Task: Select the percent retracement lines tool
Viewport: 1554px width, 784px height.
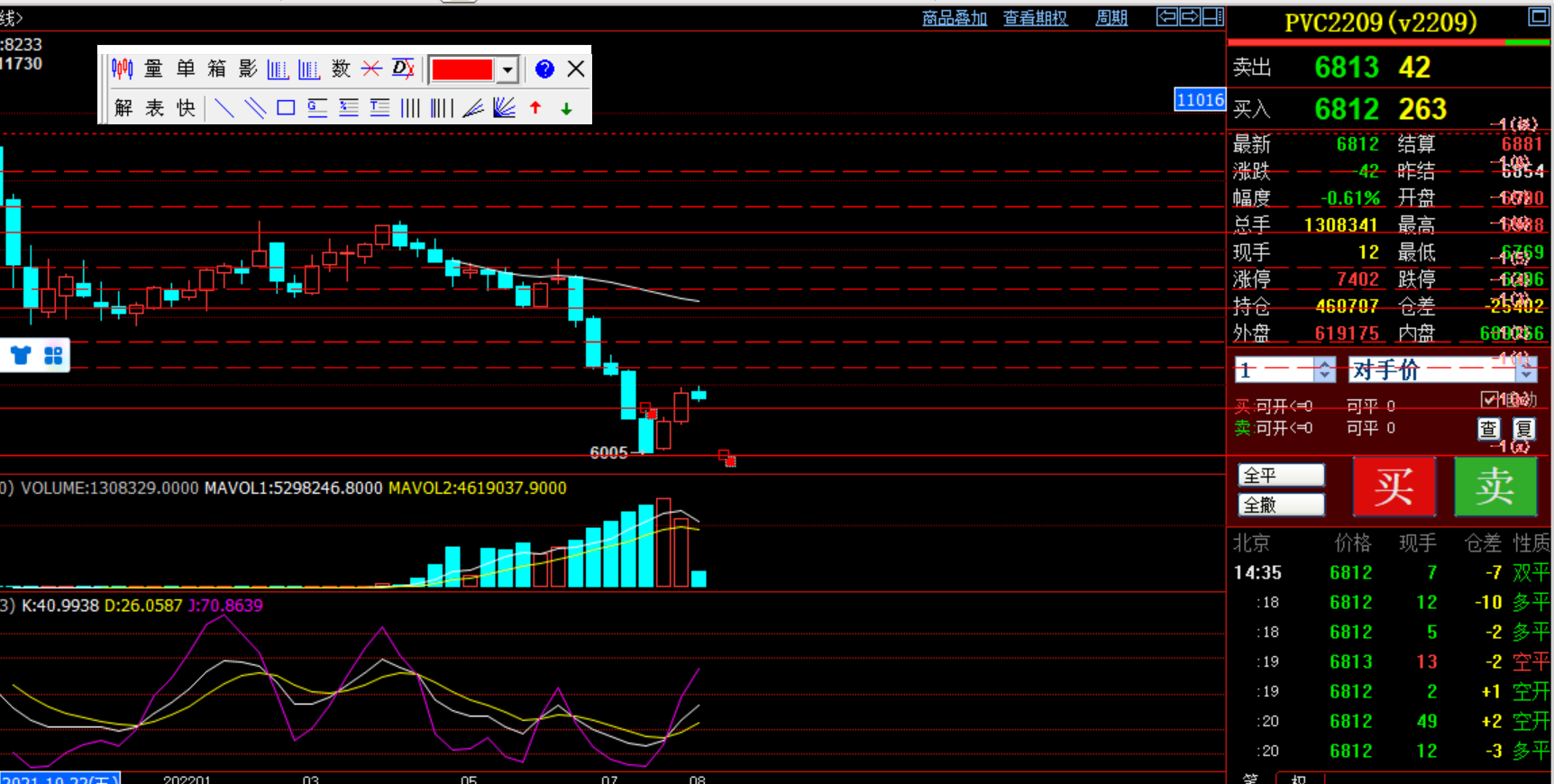Action: (349, 108)
